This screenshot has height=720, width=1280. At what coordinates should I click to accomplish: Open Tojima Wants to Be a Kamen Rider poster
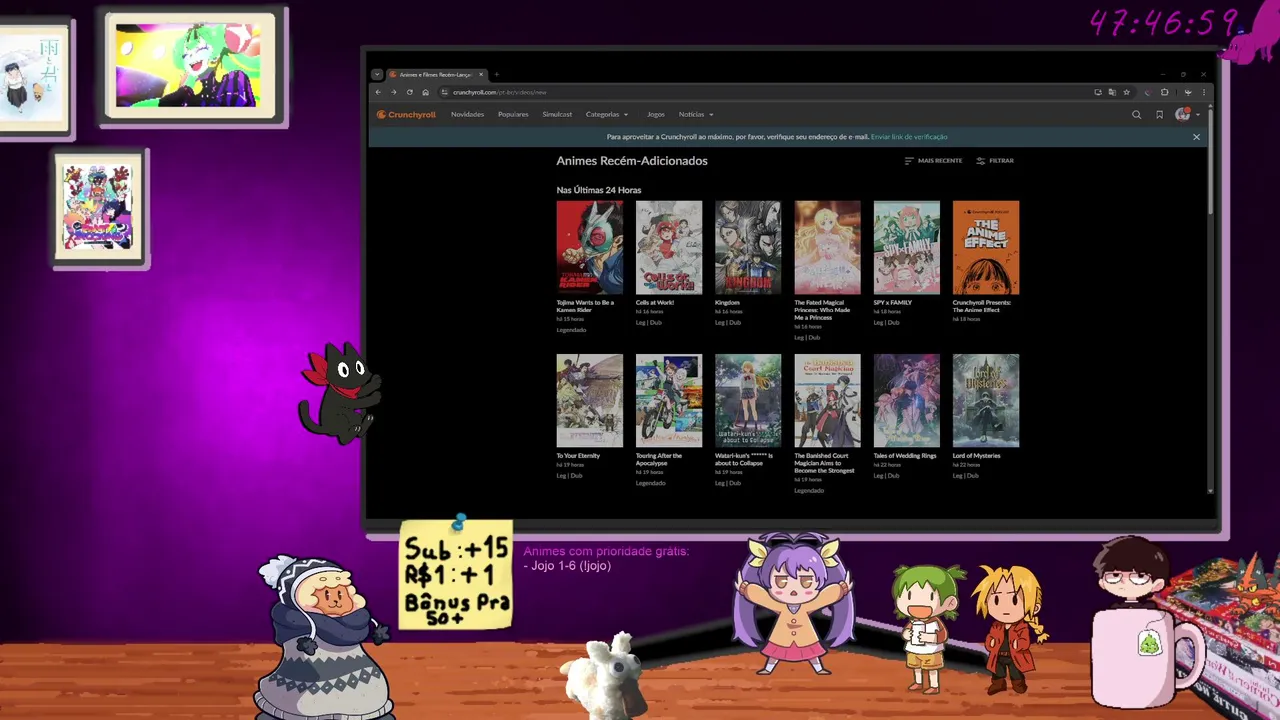(589, 247)
